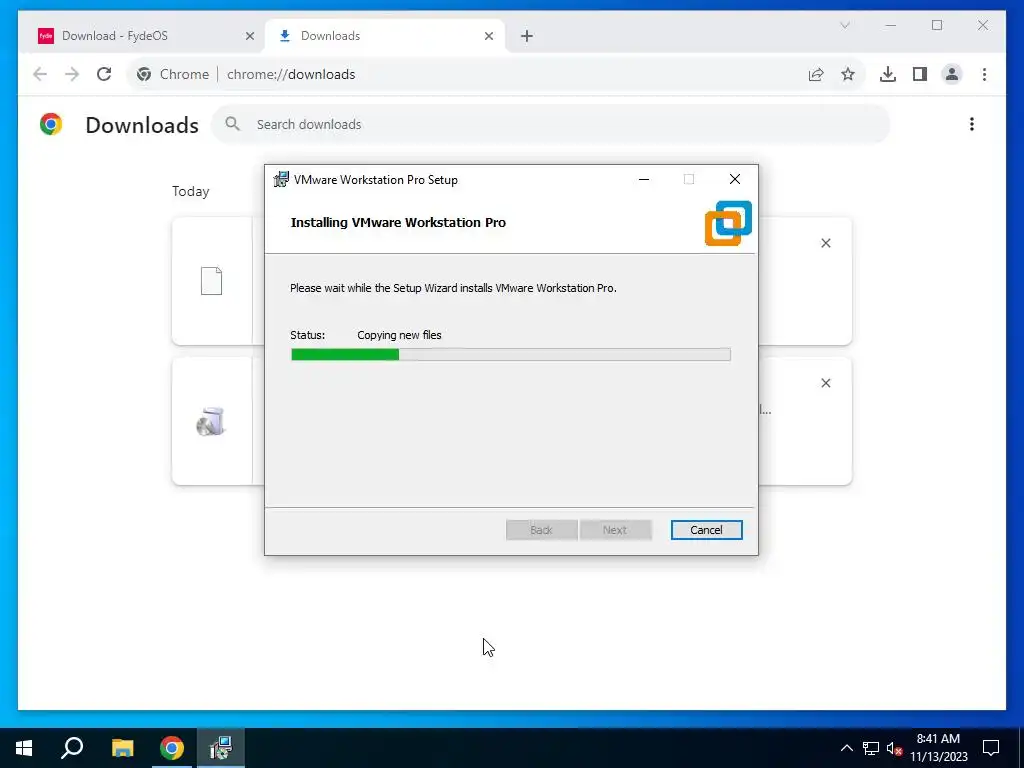Open a new Chrome tab

(x=527, y=37)
